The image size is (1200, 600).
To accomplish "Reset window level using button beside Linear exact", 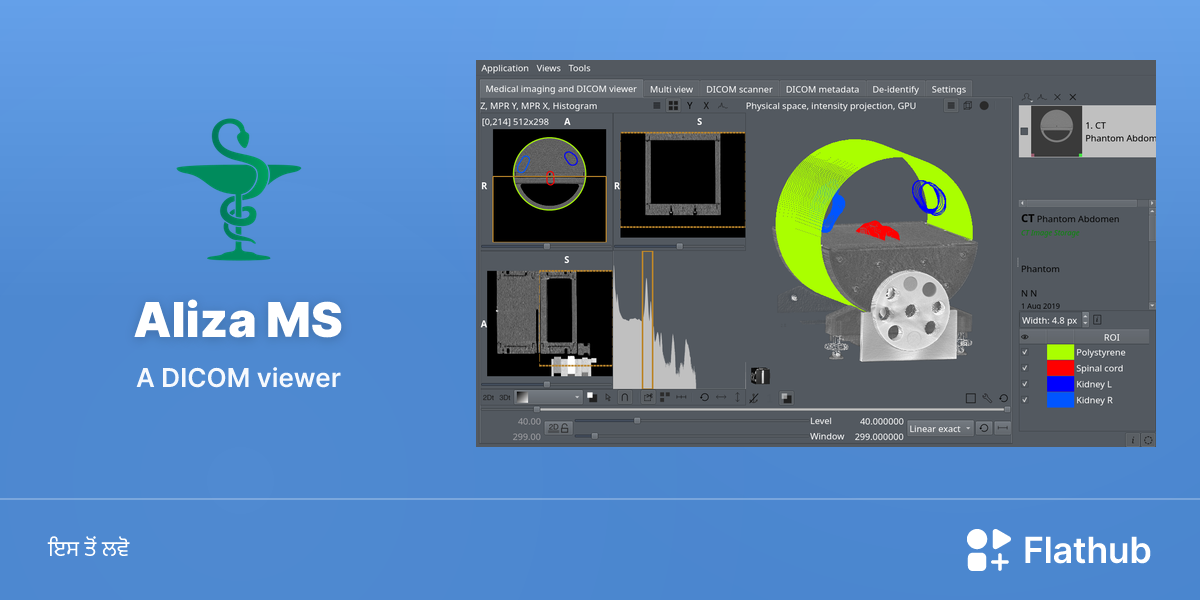I will click(984, 428).
